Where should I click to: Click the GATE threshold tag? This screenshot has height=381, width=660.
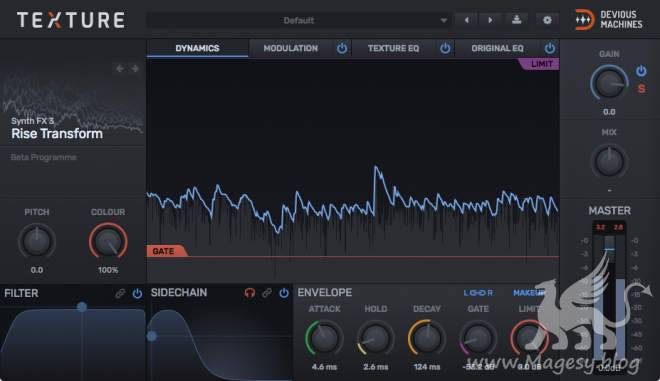point(166,251)
